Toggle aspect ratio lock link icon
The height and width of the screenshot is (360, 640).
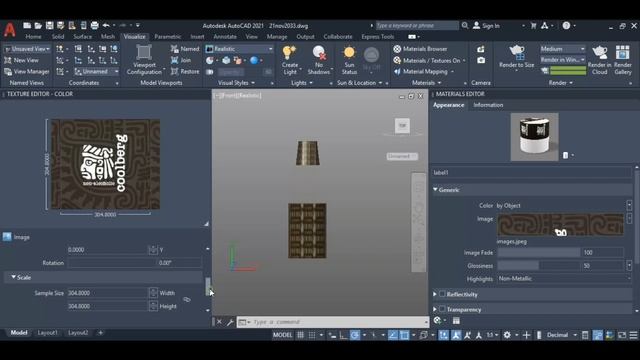[187, 300]
